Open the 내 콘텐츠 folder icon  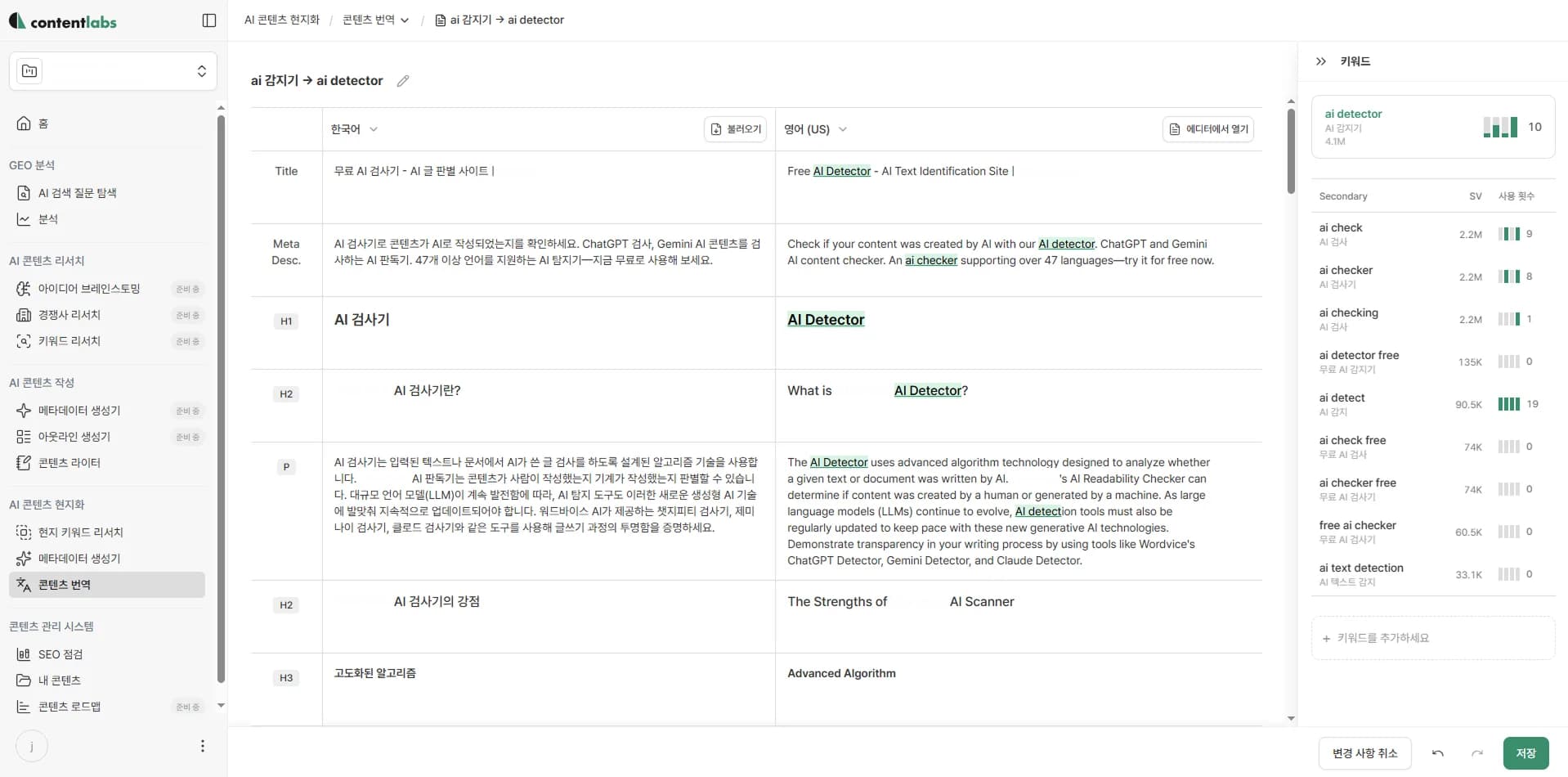(23, 680)
